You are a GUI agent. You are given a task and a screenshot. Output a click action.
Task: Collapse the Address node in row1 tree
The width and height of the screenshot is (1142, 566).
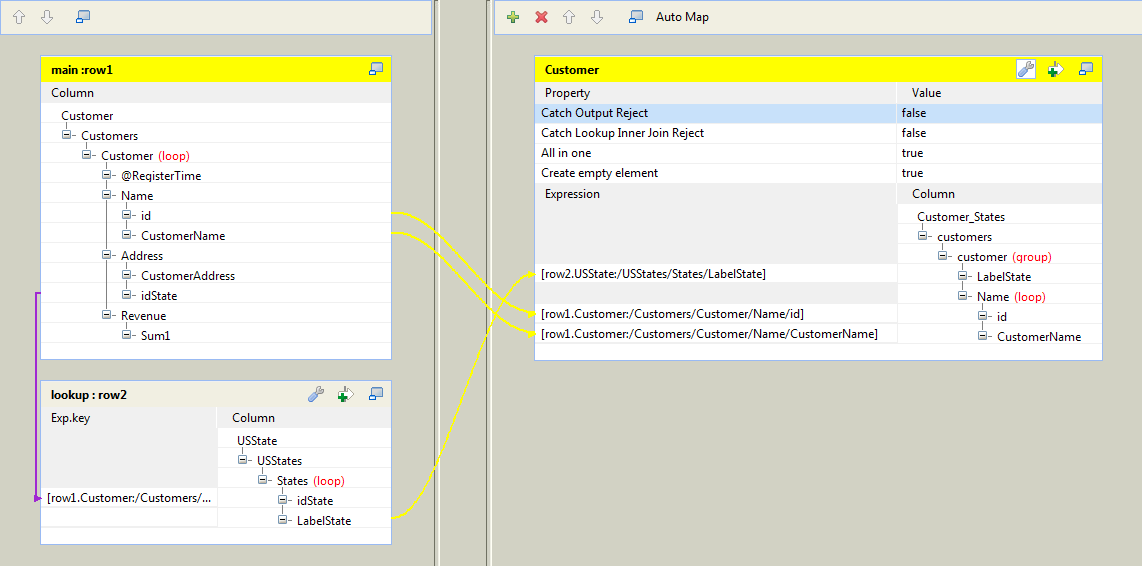(107, 255)
